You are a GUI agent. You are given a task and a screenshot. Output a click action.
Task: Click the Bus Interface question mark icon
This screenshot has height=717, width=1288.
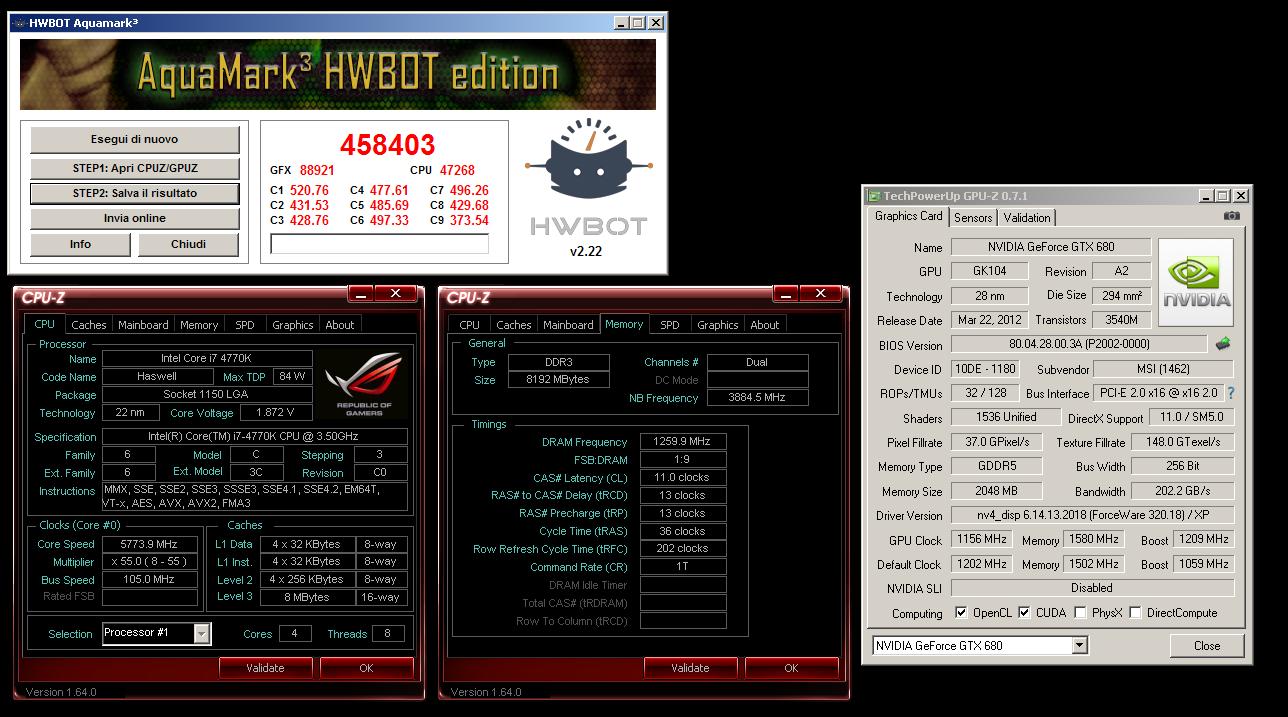(x=1231, y=393)
